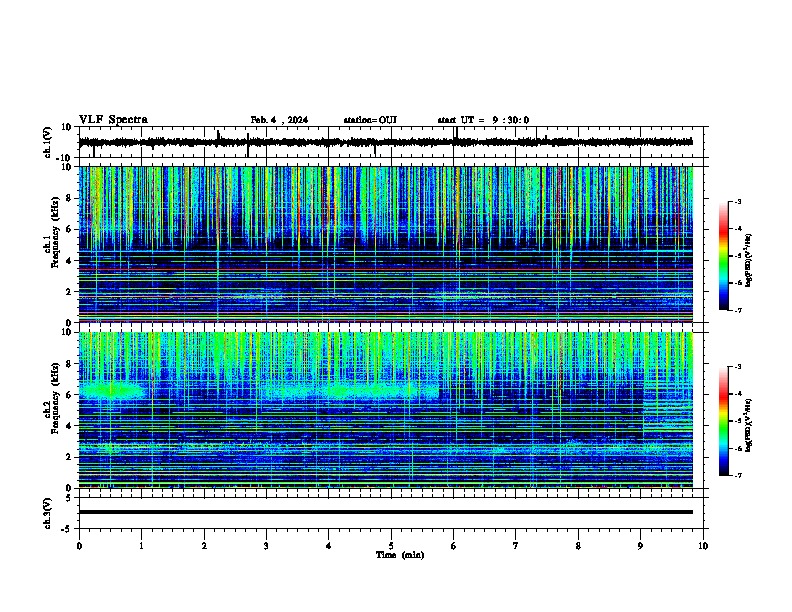Click the 4 kHz tick label on ch.1 spectrogram
Screen dimensions: 792x612
point(70,261)
